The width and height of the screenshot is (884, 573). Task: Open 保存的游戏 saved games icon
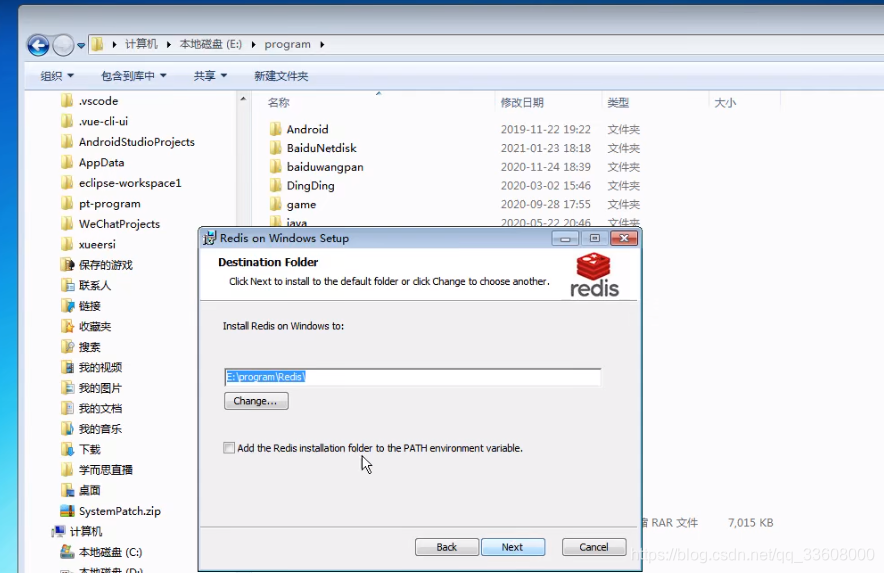tap(67, 265)
